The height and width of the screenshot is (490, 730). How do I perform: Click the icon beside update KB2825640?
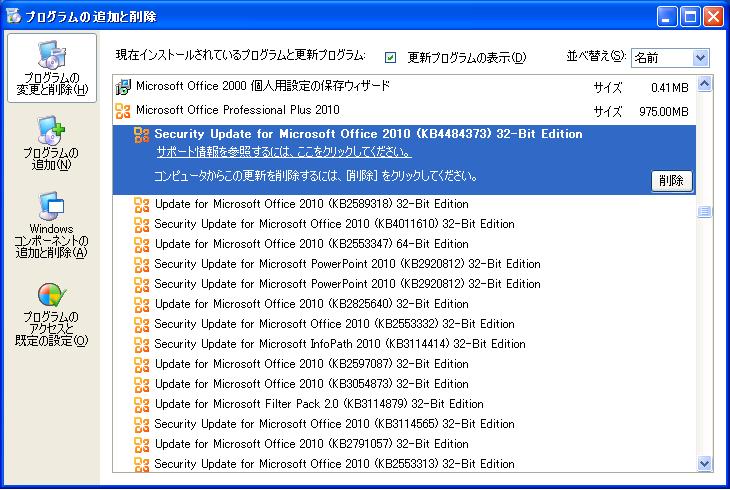142,305
